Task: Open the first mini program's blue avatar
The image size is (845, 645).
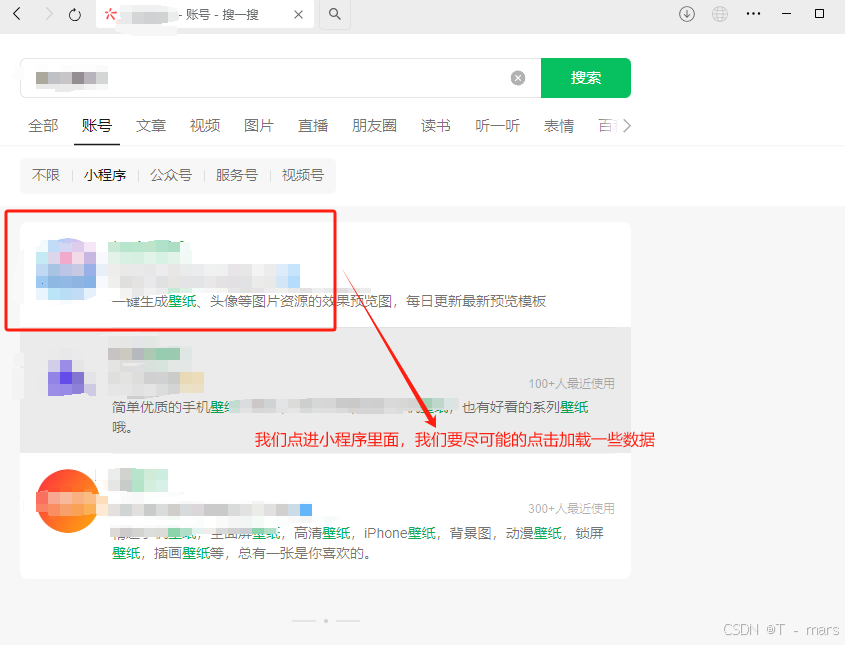Action: click(66, 269)
